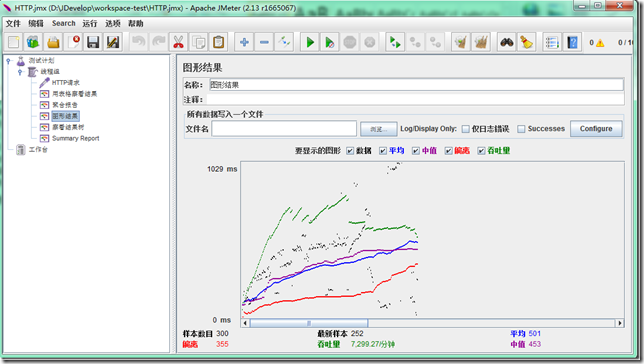Open the 编辑 menu
This screenshot has width=644, height=364.
[x=36, y=23]
